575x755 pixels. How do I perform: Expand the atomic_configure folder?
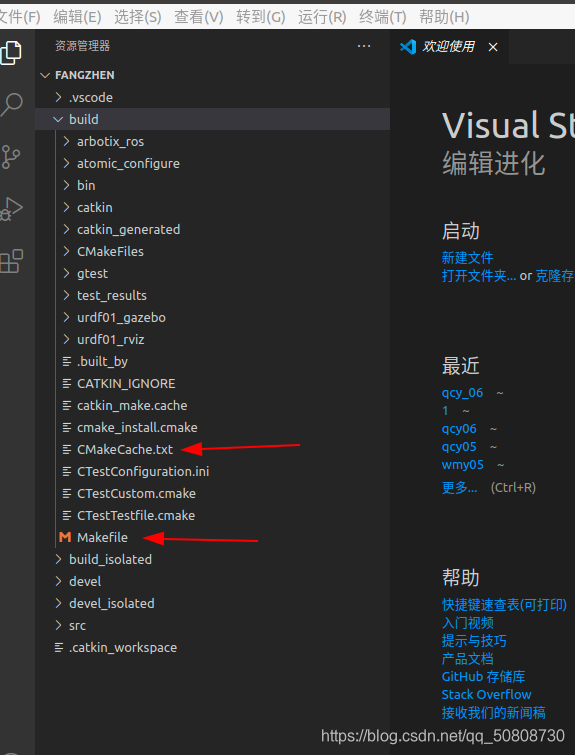[x=66, y=163]
